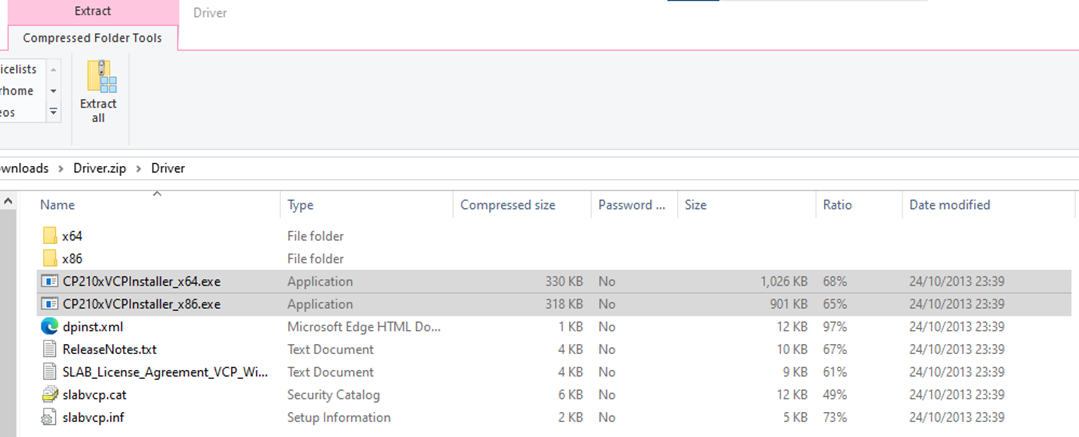Select the x86 folder name
The height and width of the screenshot is (437, 1079).
coord(72,259)
